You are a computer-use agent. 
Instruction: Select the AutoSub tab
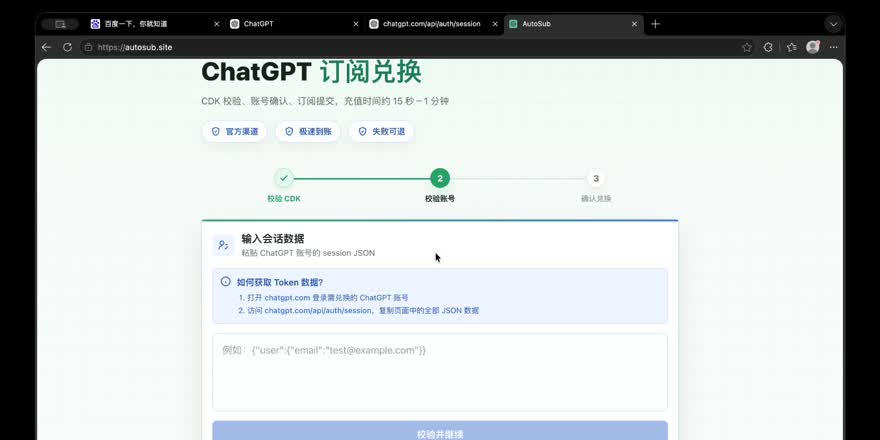[574, 24]
